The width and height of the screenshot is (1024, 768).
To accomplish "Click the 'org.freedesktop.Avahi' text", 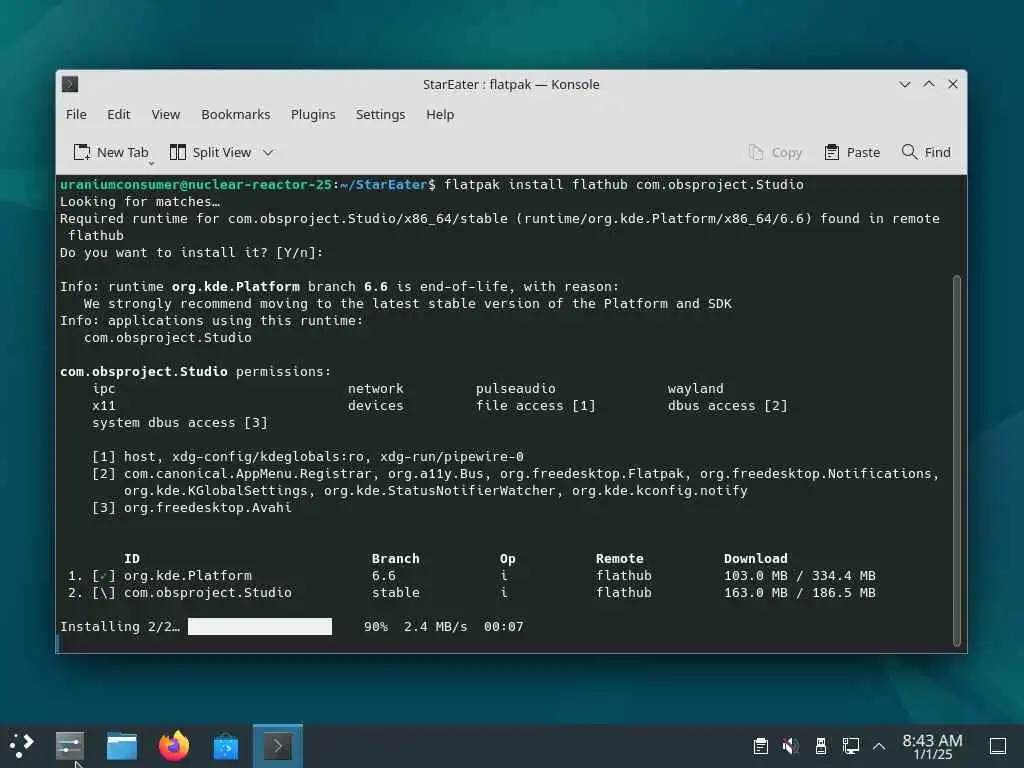I will (208, 507).
